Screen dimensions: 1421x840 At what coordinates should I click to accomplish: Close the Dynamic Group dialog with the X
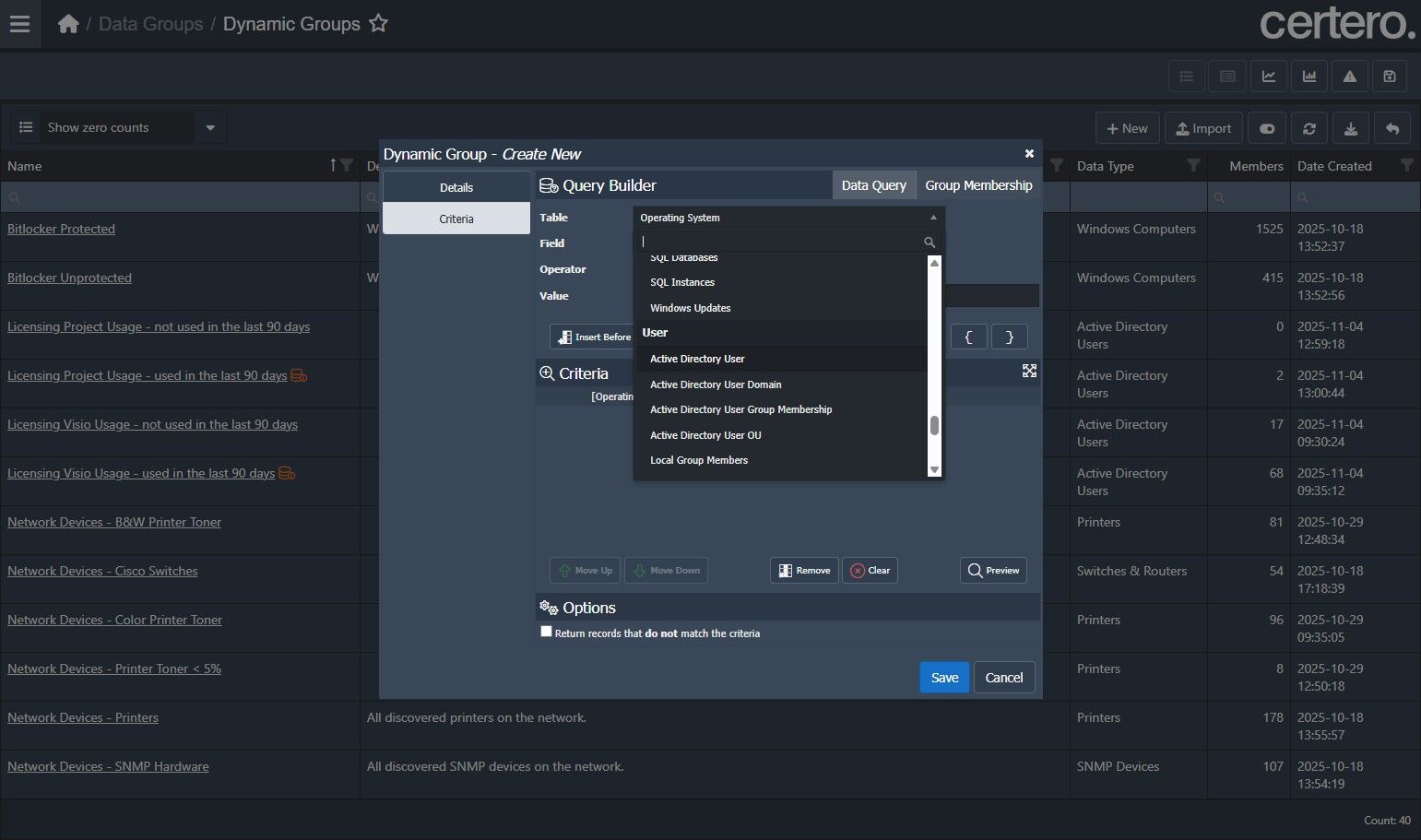click(1029, 154)
